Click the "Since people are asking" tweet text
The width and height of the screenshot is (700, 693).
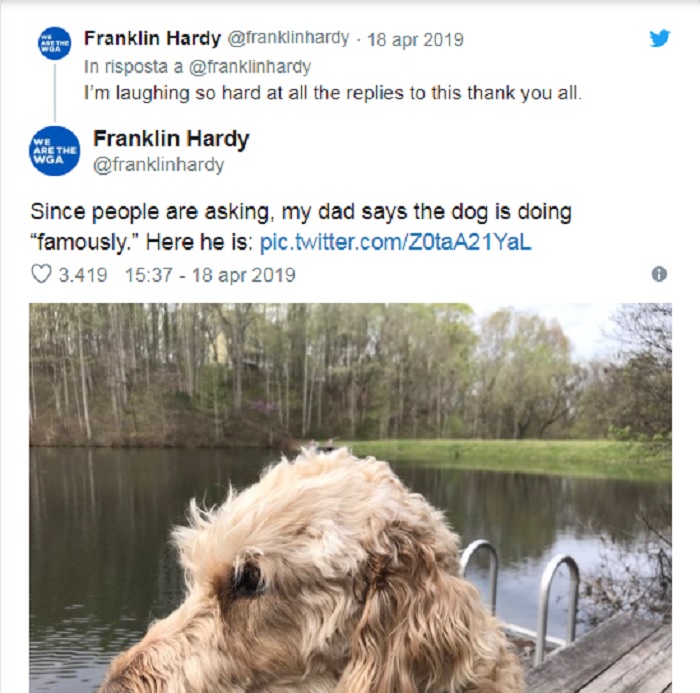pos(300,213)
